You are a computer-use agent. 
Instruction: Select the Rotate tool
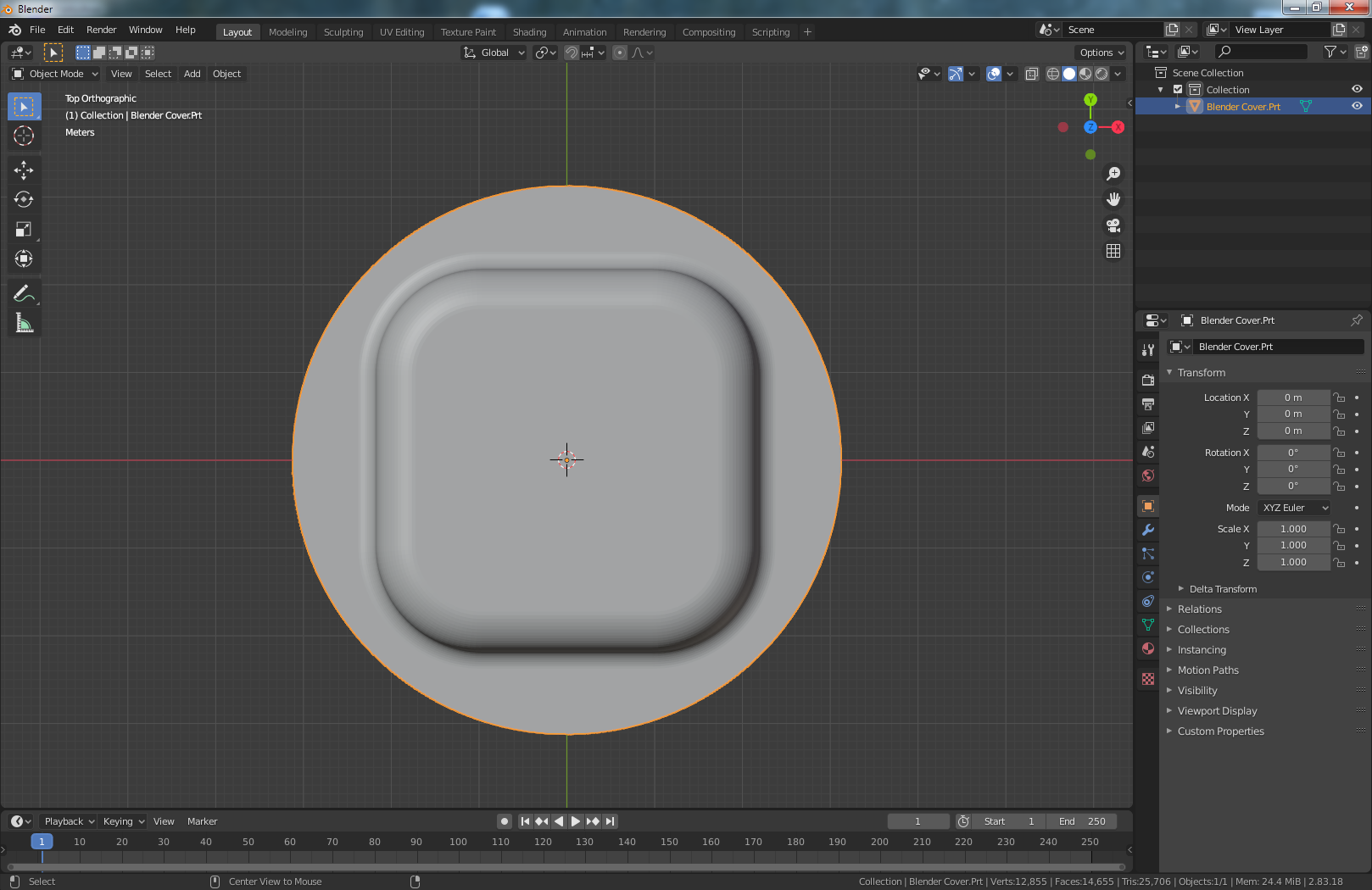tap(24, 200)
